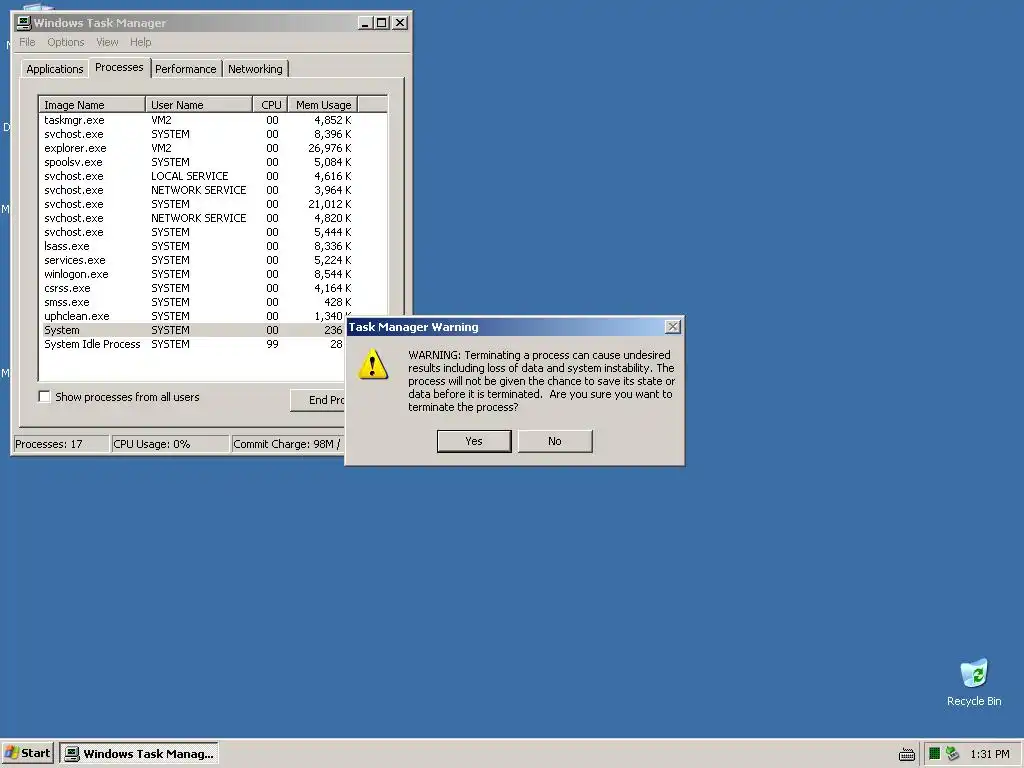Select the System Idle Process row
The height and width of the screenshot is (768, 1024).
[193, 344]
